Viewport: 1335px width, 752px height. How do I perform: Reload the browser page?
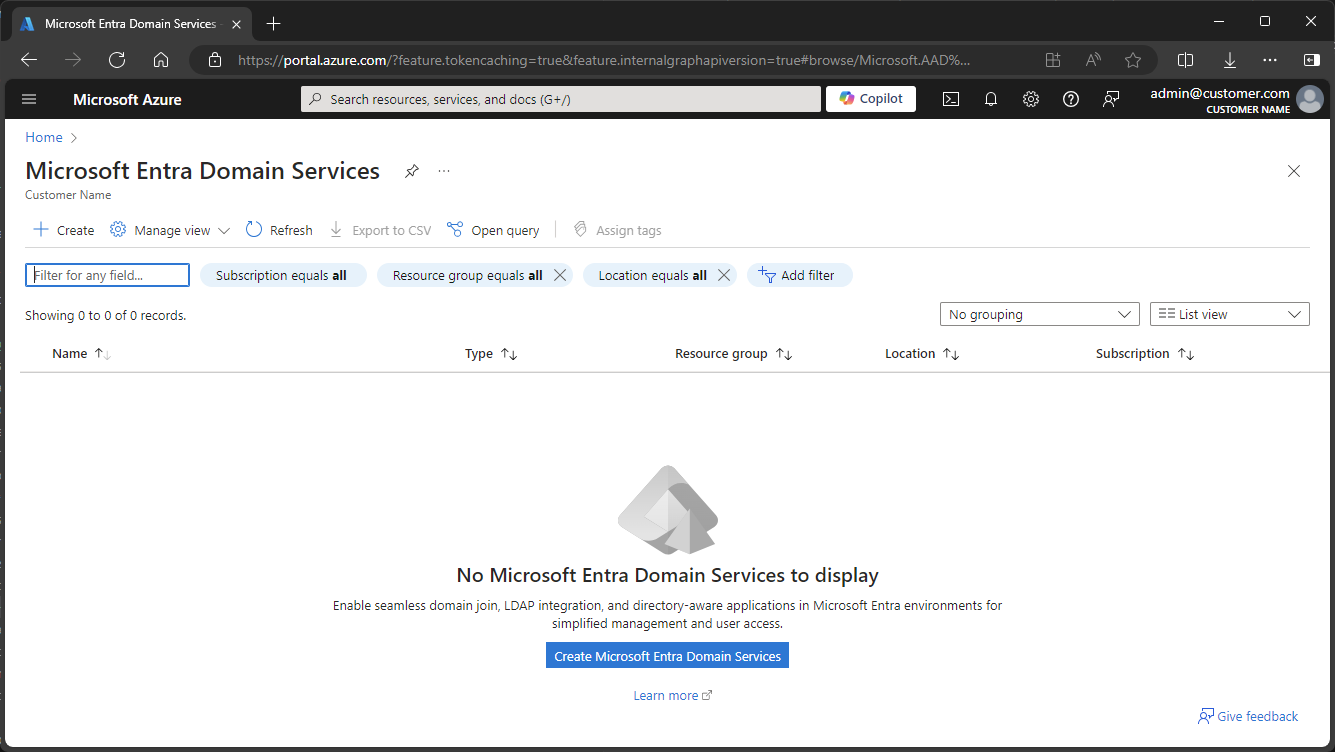(x=117, y=60)
